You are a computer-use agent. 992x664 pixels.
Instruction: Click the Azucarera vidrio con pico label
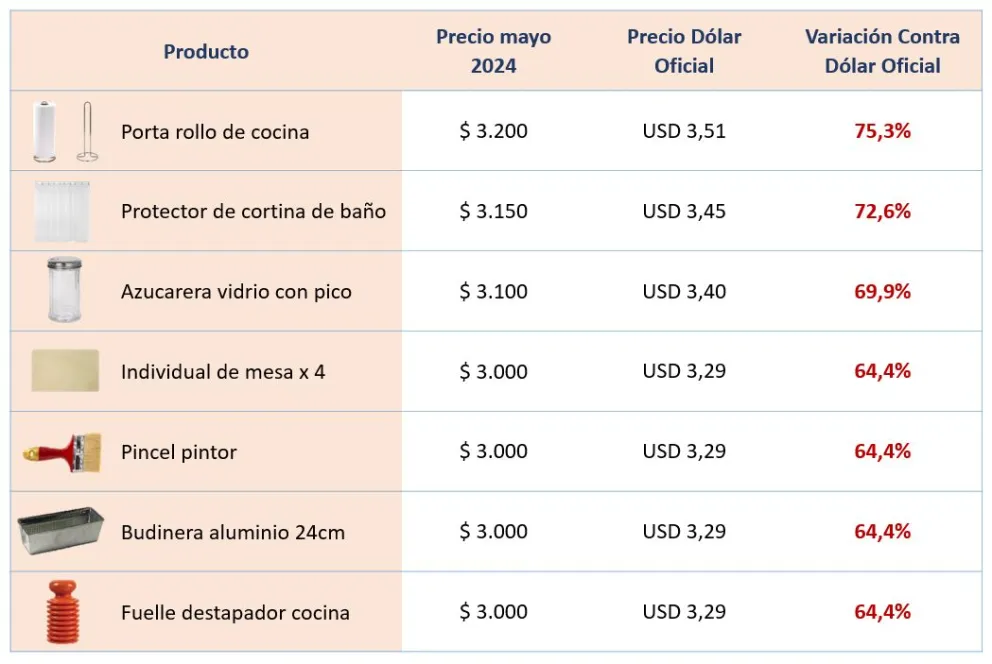coord(236,292)
